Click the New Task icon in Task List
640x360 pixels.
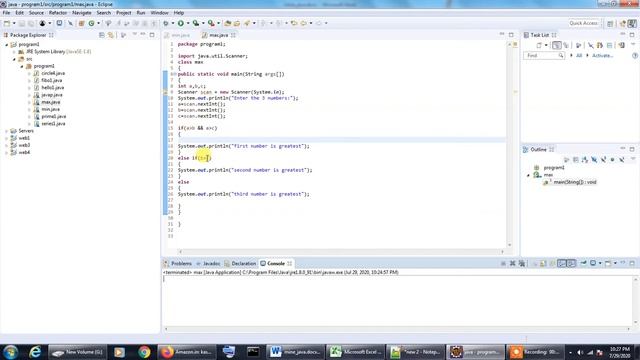[539, 45]
